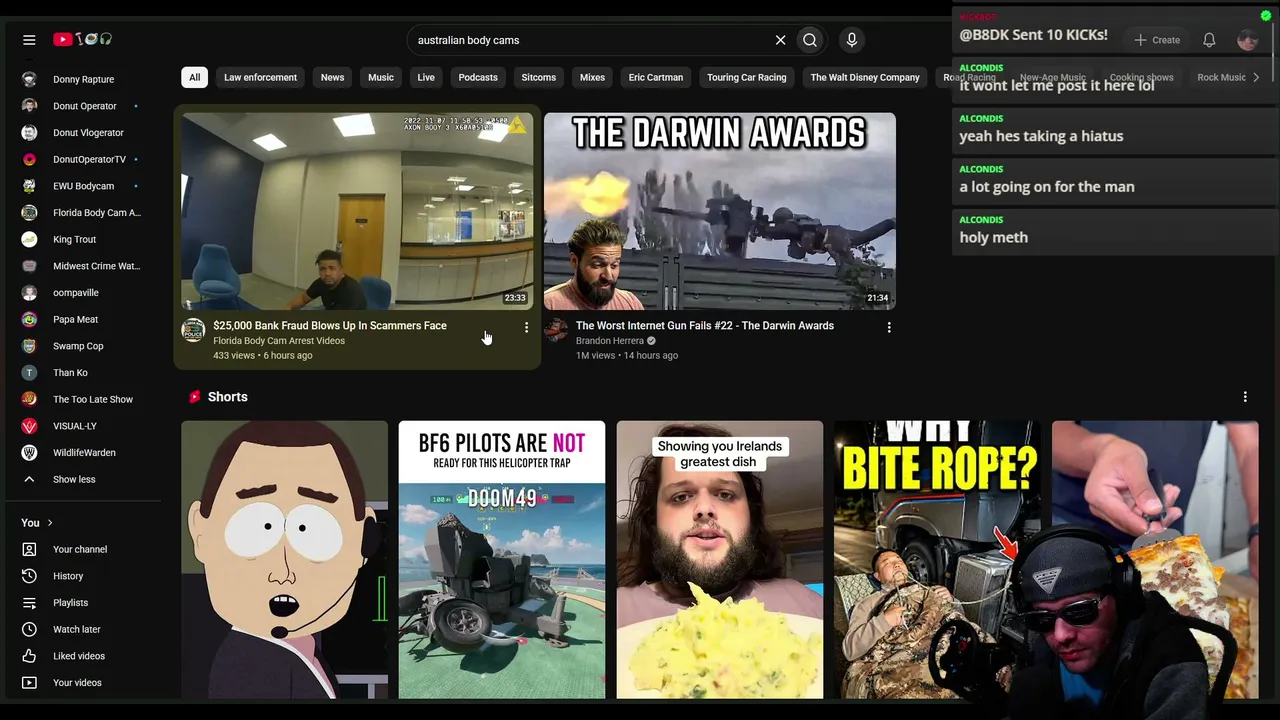Viewport: 1280px width, 720px height.
Task: Click the Your channel icon
Action: click(x=29, y=549)
